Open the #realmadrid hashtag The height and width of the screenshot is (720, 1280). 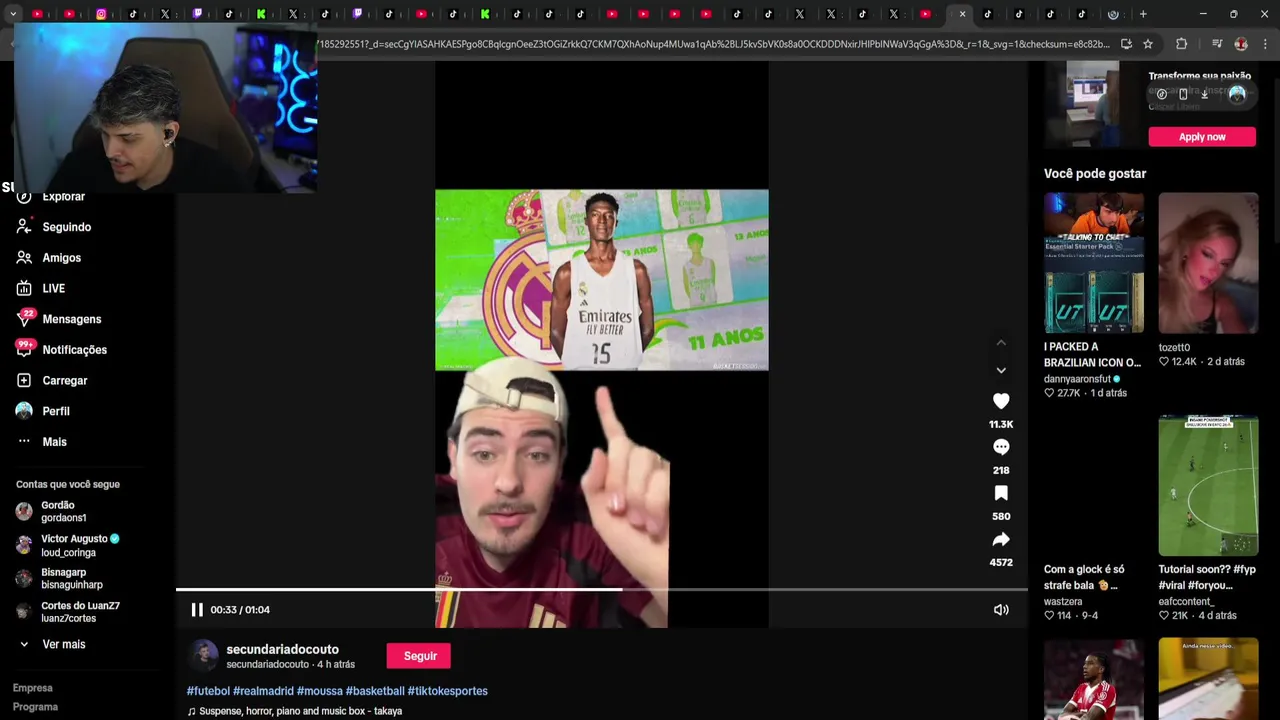pos(263,691)
